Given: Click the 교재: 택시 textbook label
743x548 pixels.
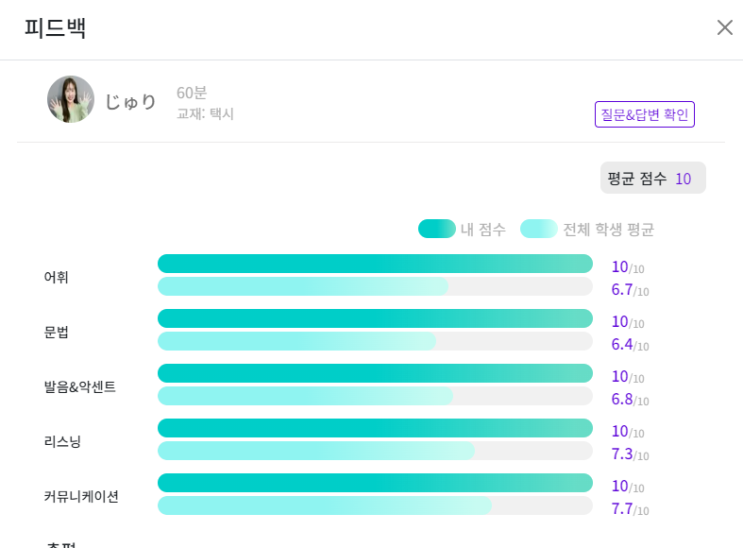Looking at the screenshot, I should [x=205, y=114].
